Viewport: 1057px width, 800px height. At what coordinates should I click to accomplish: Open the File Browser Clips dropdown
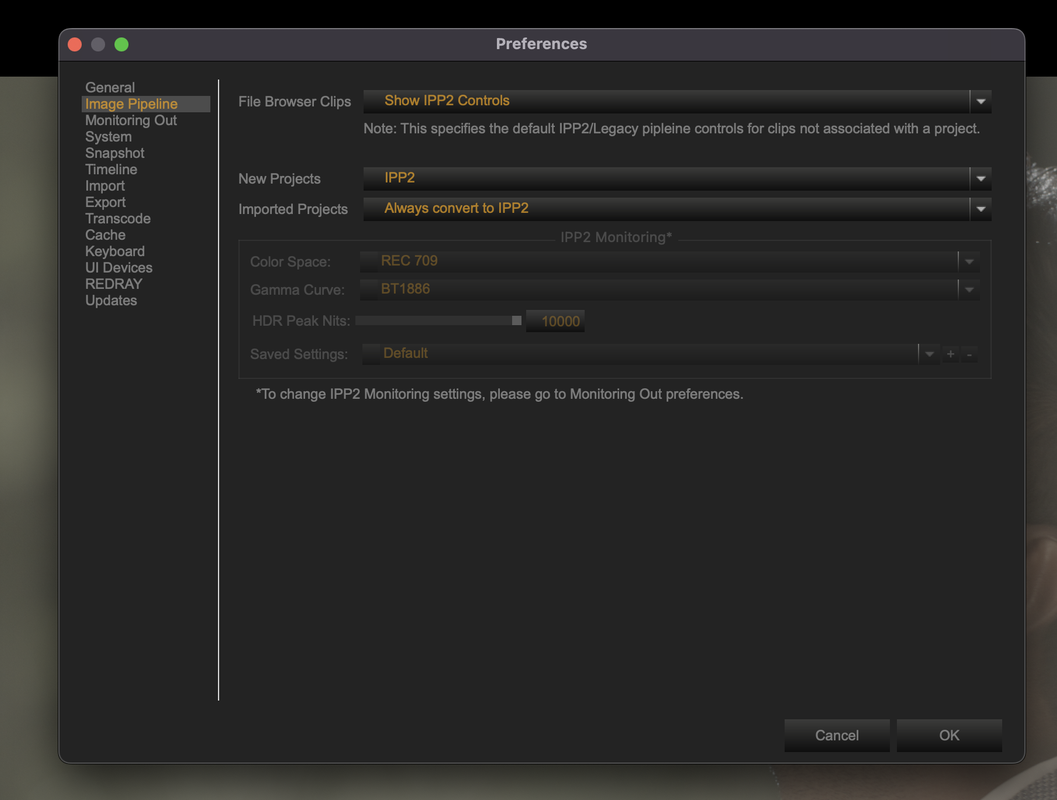coord(677,101)
